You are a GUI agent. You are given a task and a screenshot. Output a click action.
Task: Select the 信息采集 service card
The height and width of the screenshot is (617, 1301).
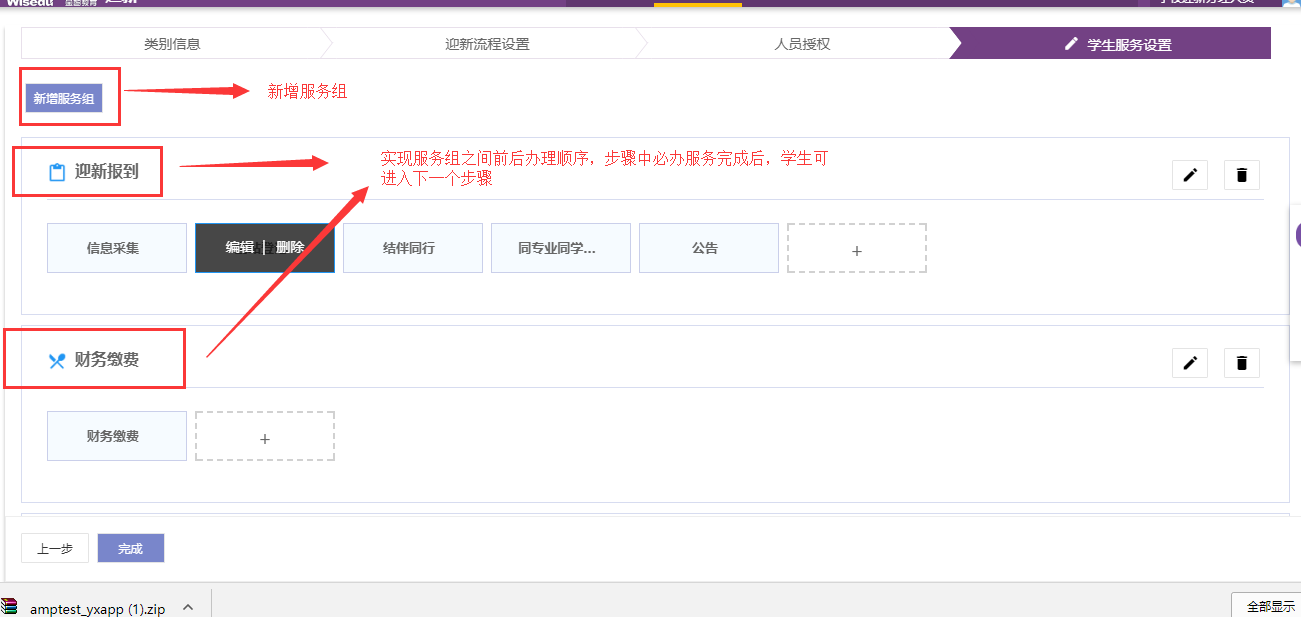(x=117, y=248)
